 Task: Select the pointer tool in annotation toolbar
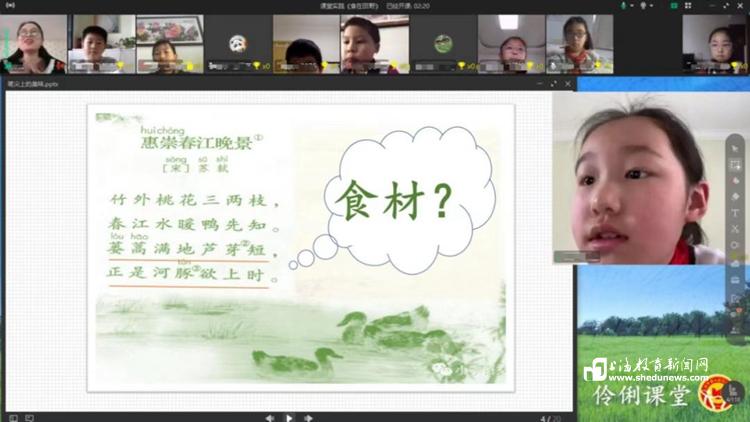click(735, 149)
